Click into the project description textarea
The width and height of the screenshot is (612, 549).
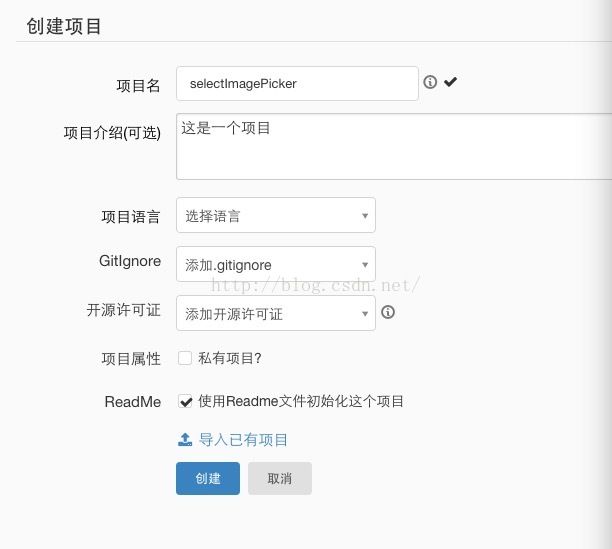click(394, 146)
